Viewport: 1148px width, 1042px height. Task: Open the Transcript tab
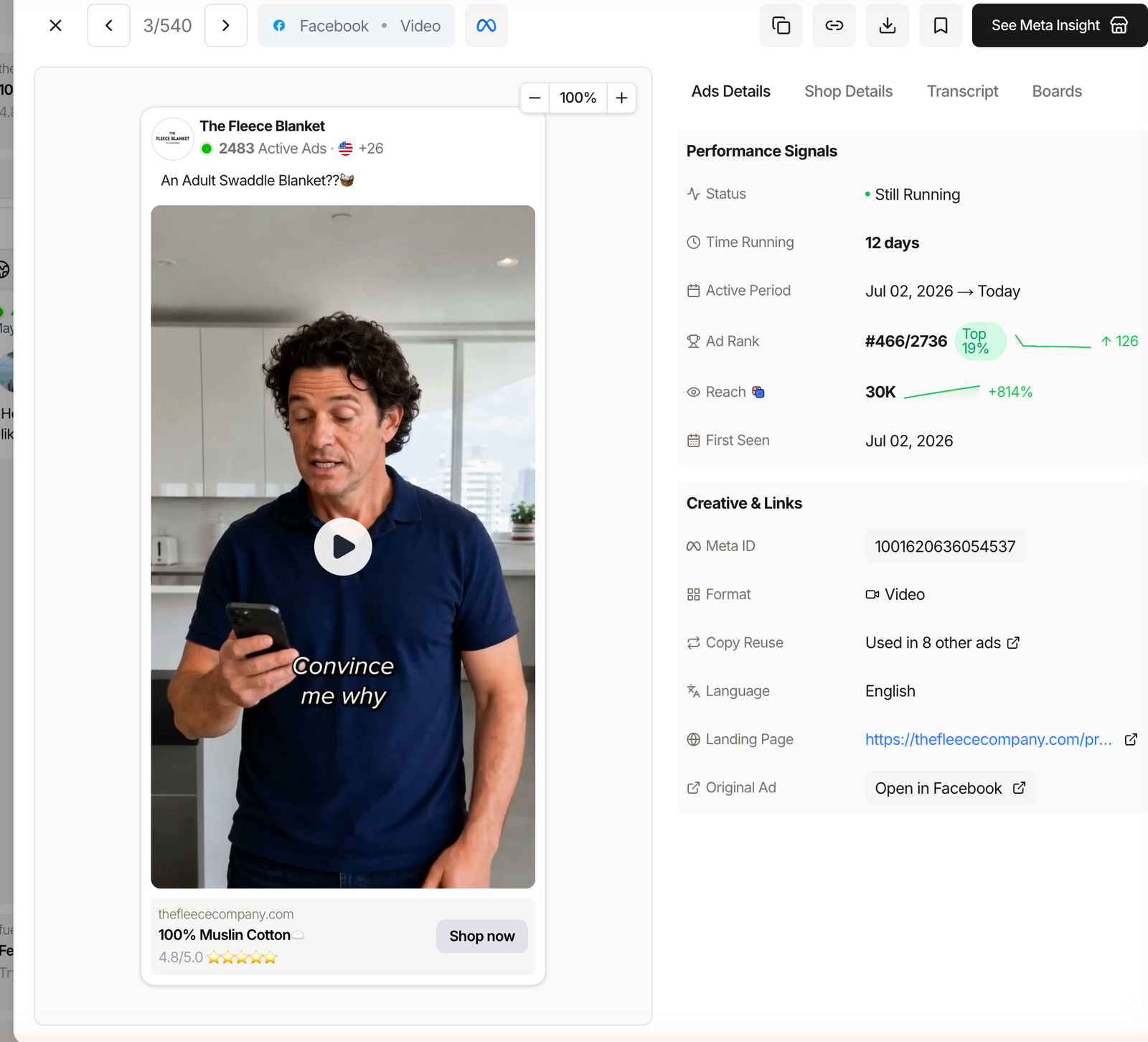[962, 91]
